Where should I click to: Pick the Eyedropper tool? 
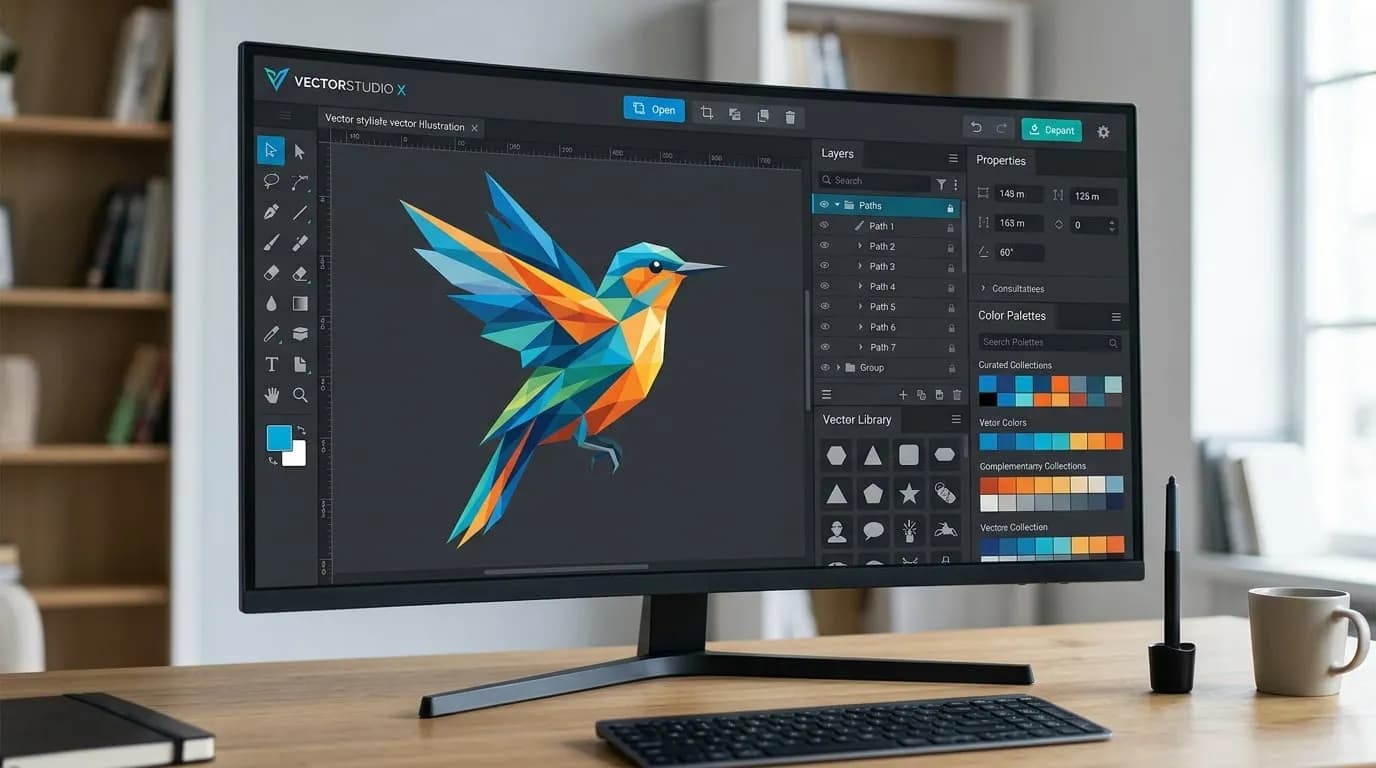tap(271, 334)
